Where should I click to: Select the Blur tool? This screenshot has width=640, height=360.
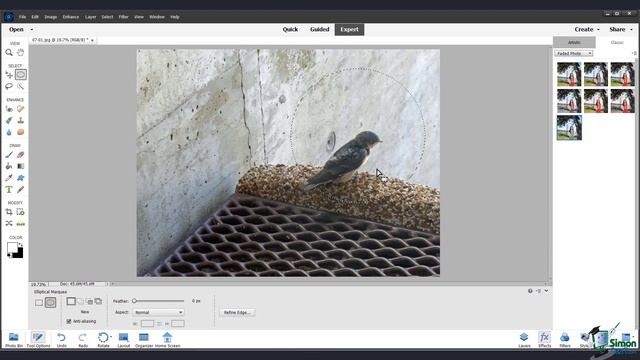pyautogui.click(x=9, y=132)
